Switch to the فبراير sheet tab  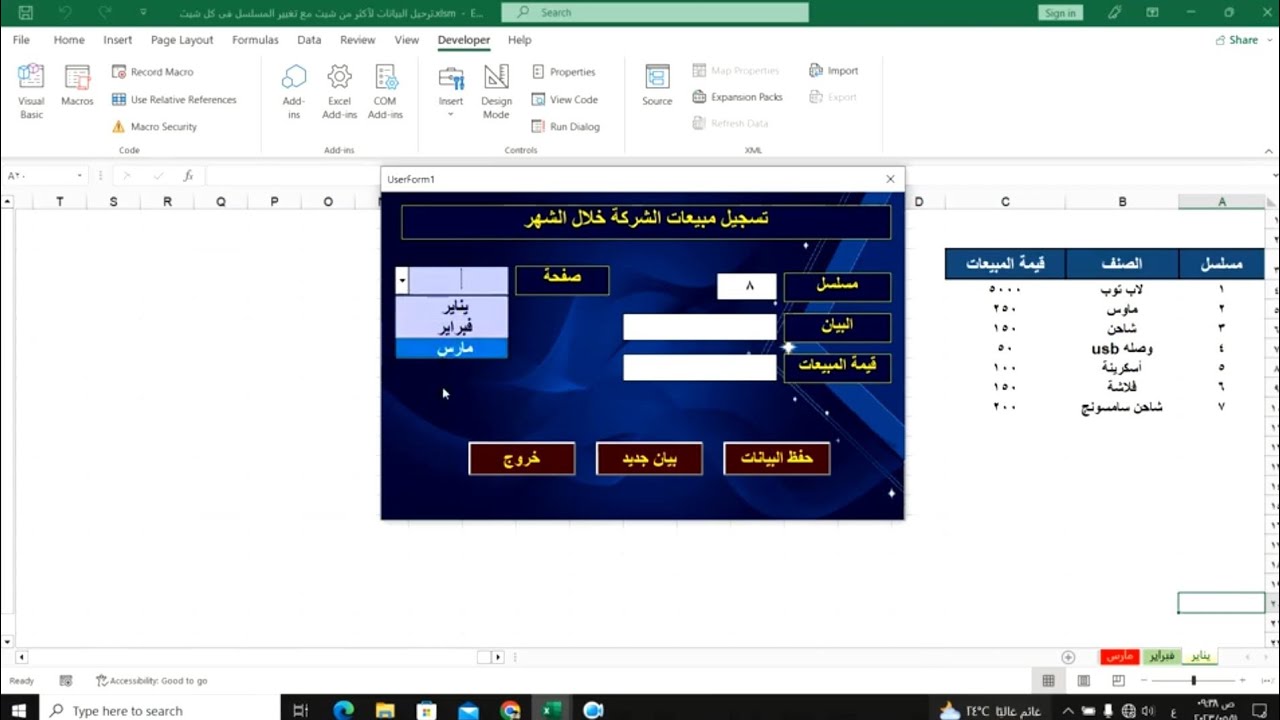[1161, 656]
